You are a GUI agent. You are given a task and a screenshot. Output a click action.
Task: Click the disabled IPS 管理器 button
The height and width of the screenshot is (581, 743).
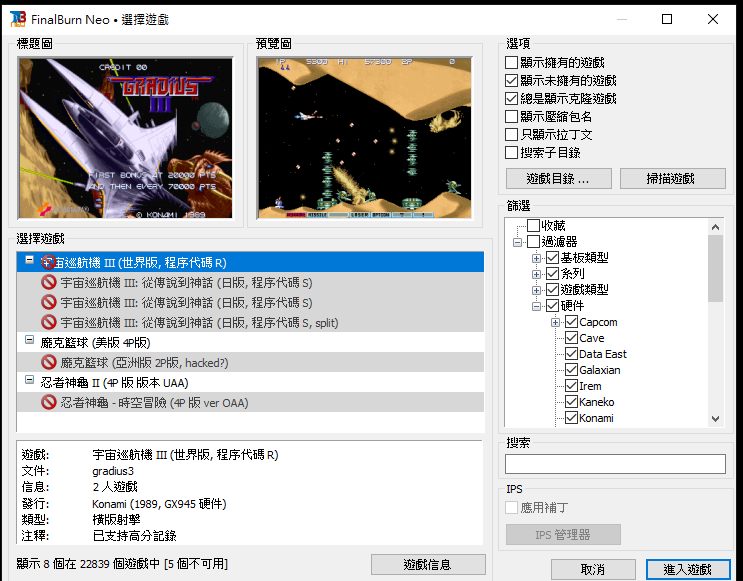(563, 535)
